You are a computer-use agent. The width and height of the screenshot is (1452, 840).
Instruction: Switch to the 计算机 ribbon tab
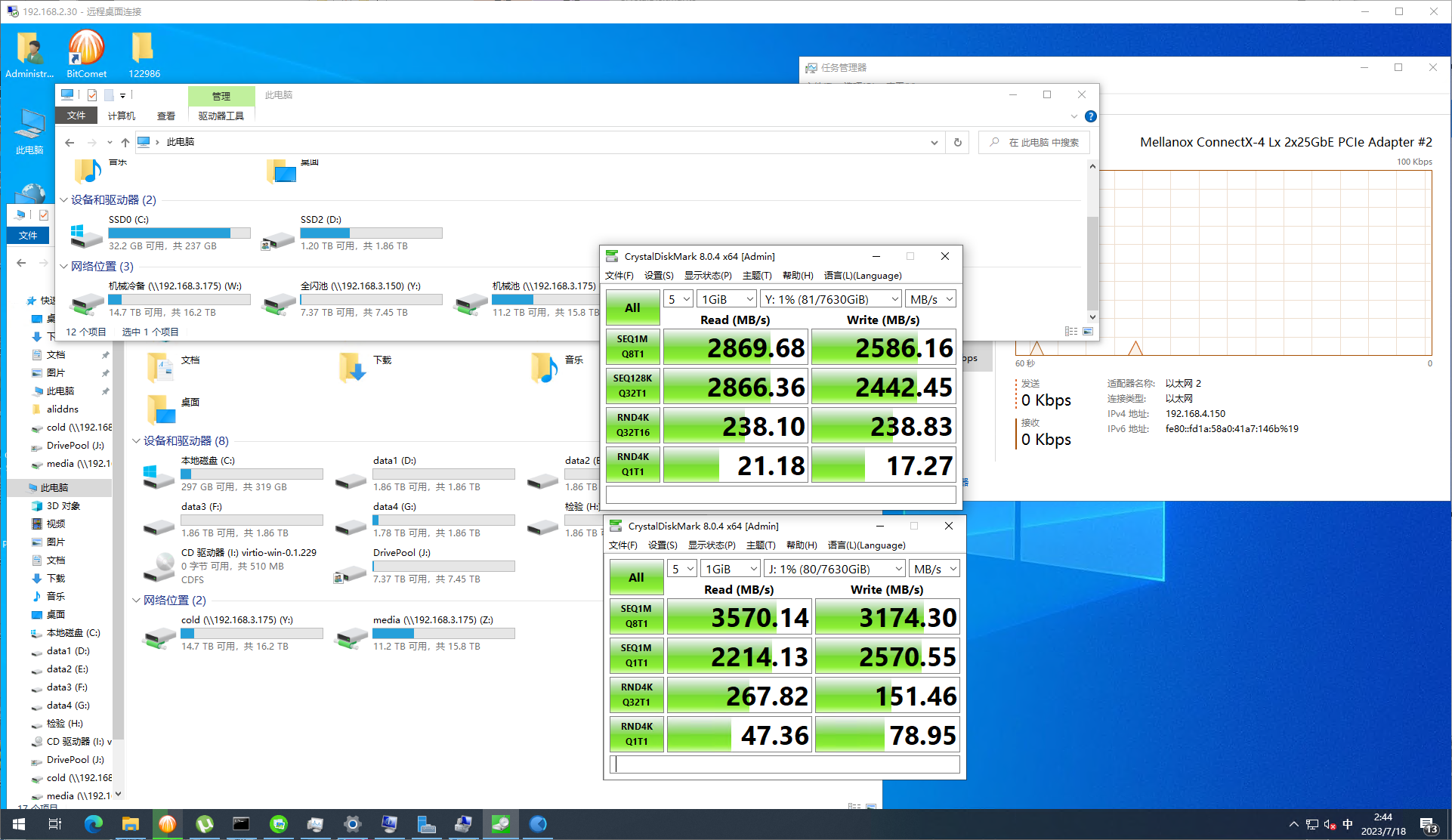coord(122,116)
